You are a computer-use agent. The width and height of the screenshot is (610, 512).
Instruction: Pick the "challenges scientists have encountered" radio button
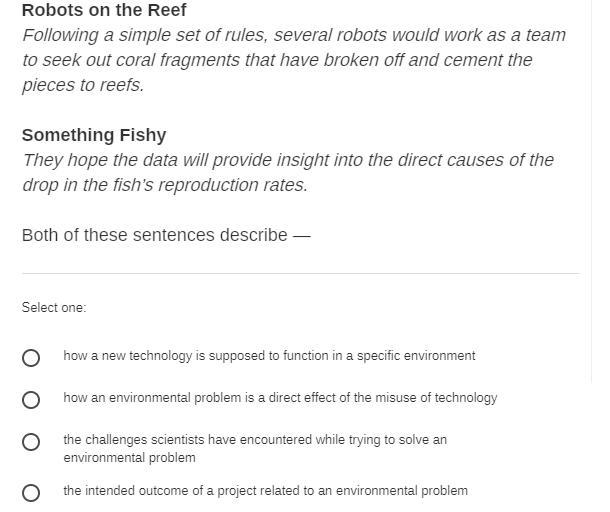(x=31, y=442)
